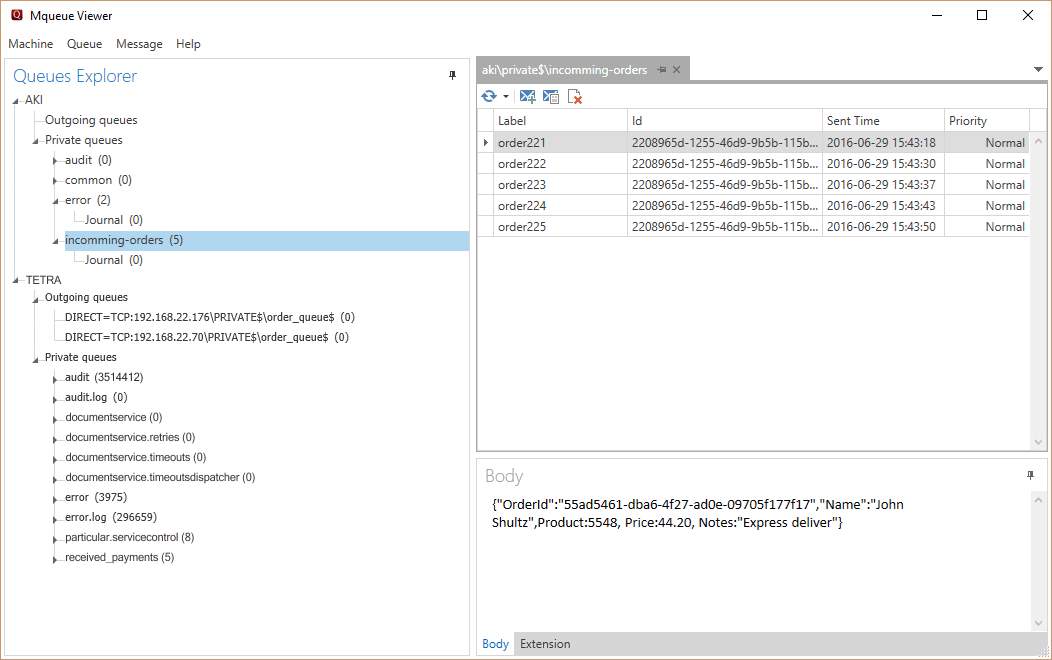1052x660 pixels.
Task: Select the 192.168.22.176 order_queue$ outgoing queue
Action: click(210, 317)
